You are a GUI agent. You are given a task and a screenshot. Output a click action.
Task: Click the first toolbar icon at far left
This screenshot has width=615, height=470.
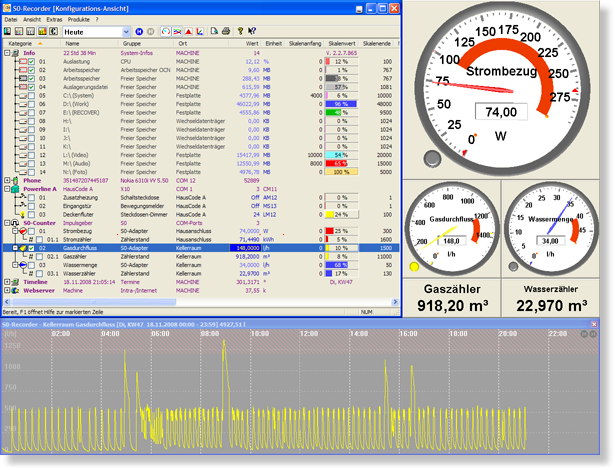(9, 32)
